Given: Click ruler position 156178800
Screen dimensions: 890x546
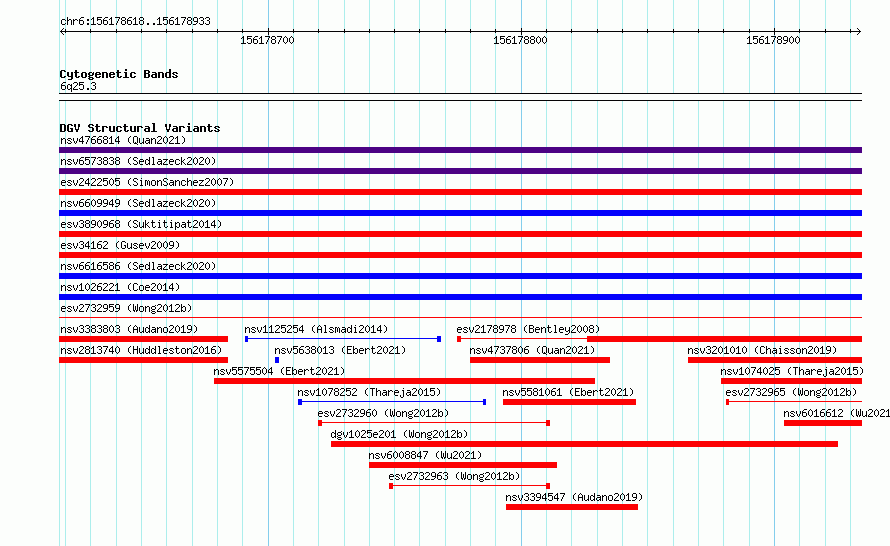Looking at the screenshot, I should [520, 40].
